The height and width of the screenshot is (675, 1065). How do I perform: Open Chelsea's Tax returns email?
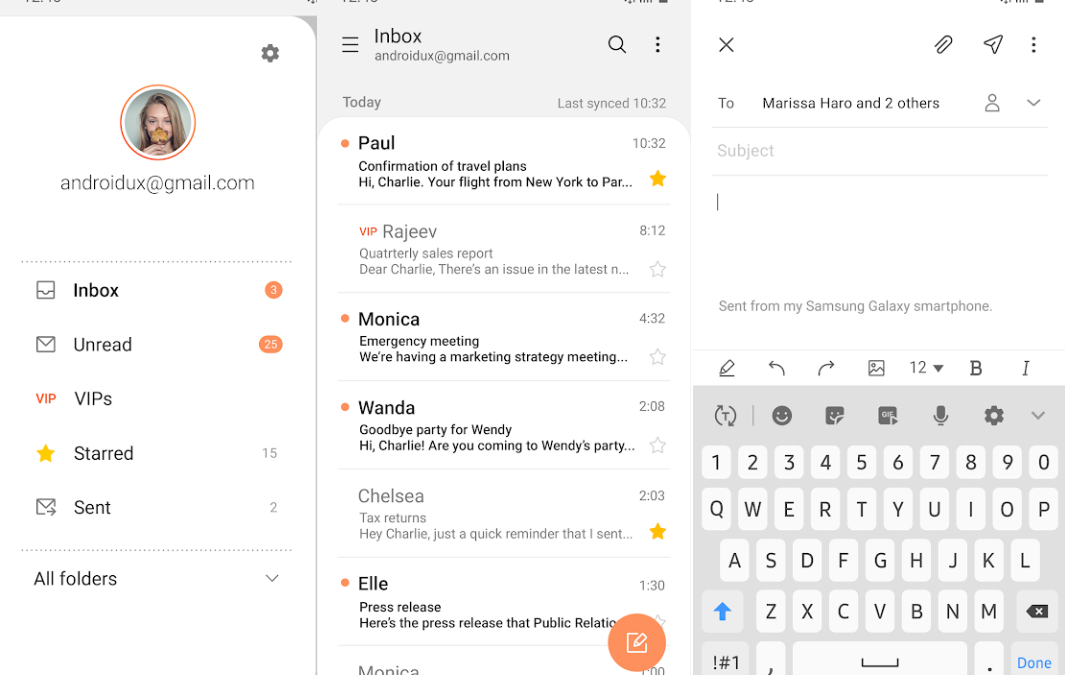pos(503,513)
